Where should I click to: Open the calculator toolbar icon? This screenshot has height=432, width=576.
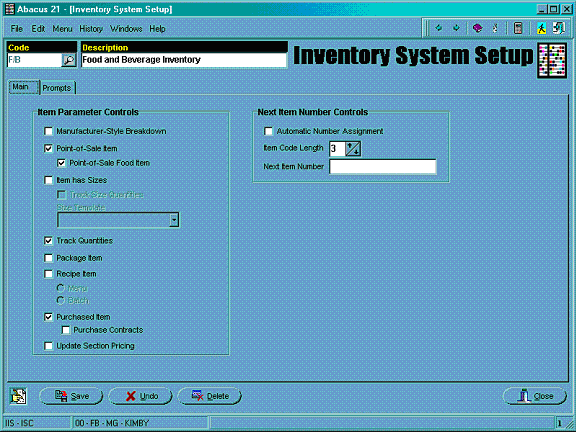pos(518,28)
